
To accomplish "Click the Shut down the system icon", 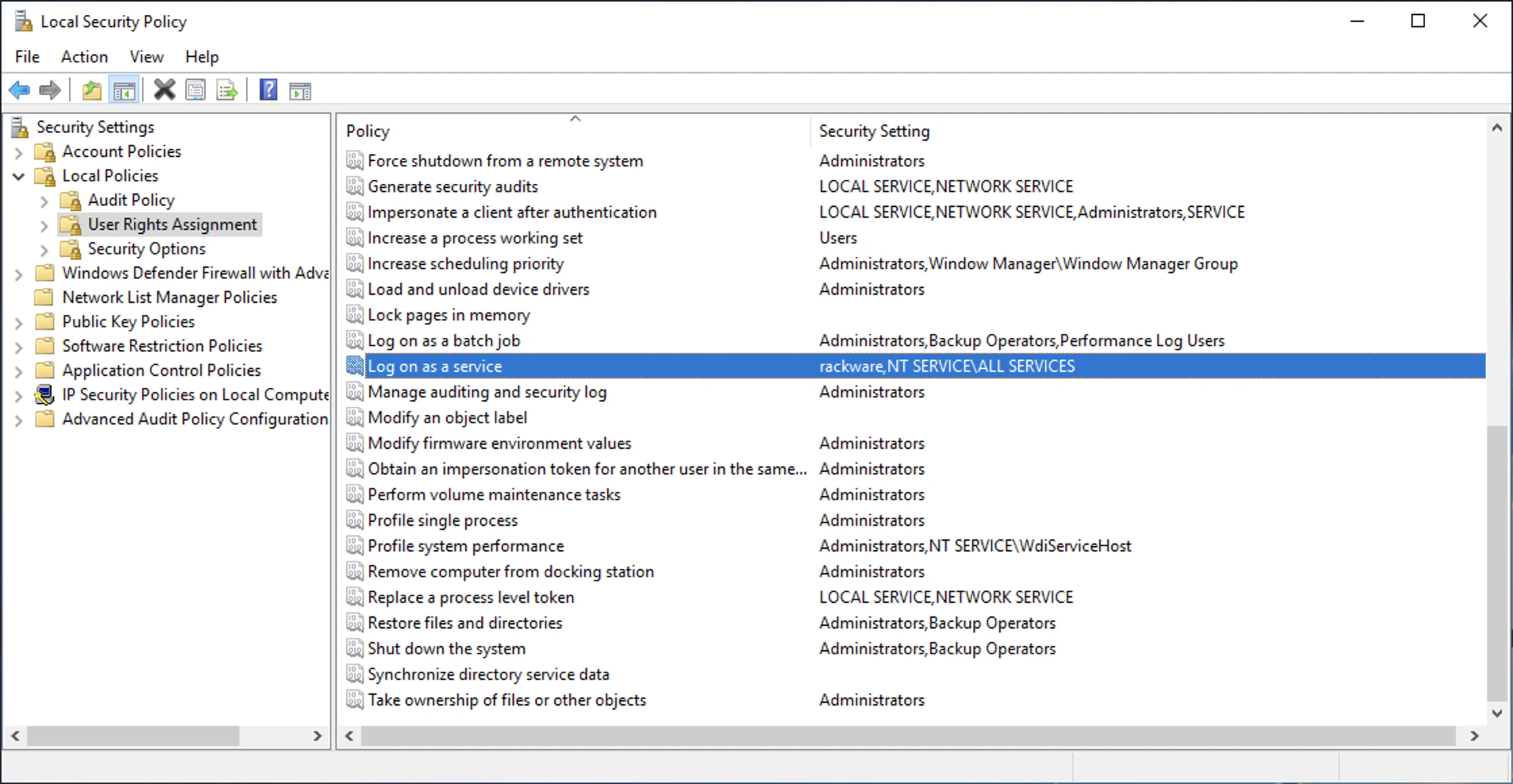I will 355,649.
